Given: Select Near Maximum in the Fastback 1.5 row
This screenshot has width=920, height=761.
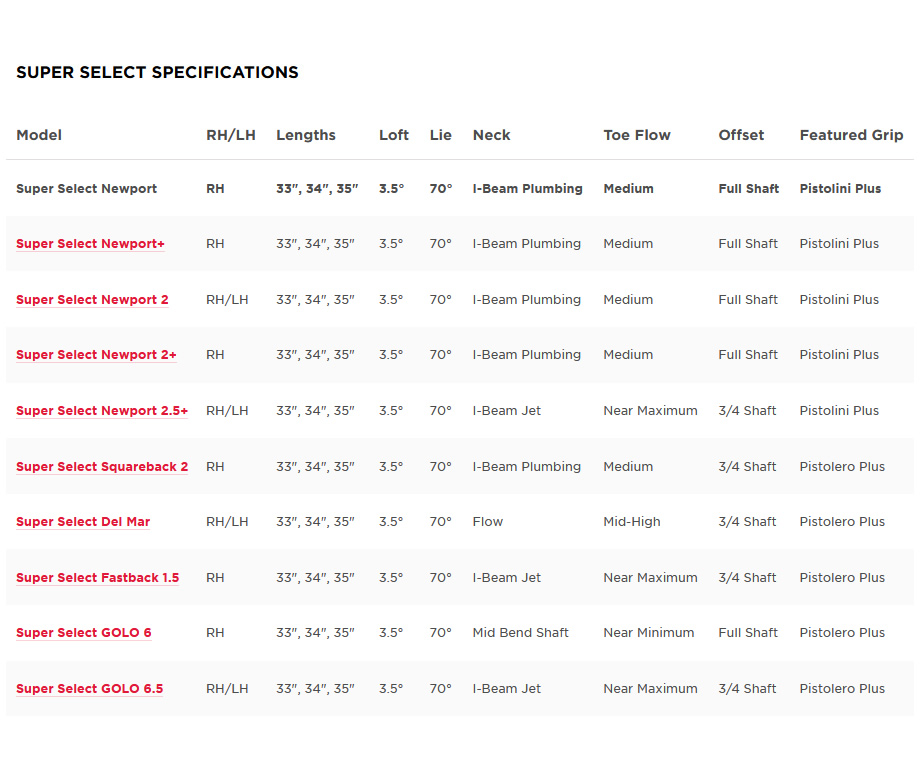Looking at the screenshot, I should 651,577.
